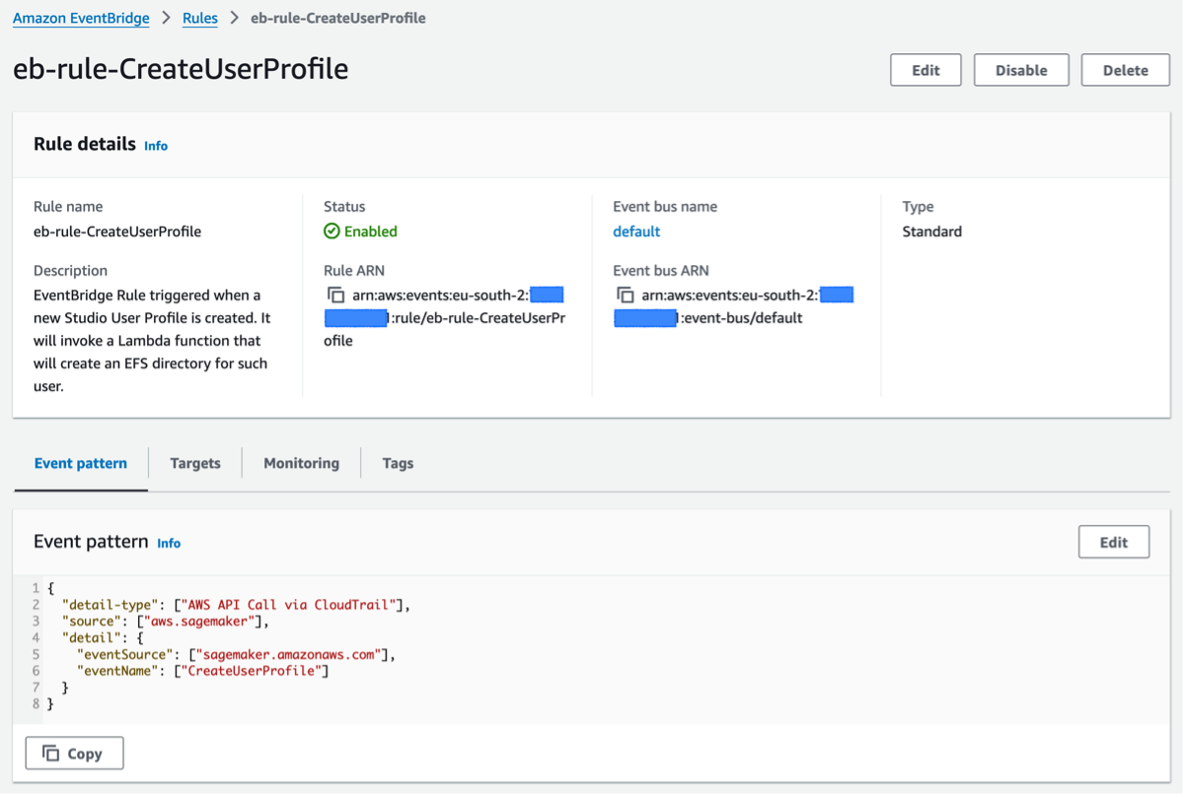Copy the Rule ARN using its copy icon
The image size is (1185, 797).
tap(336, 295)
